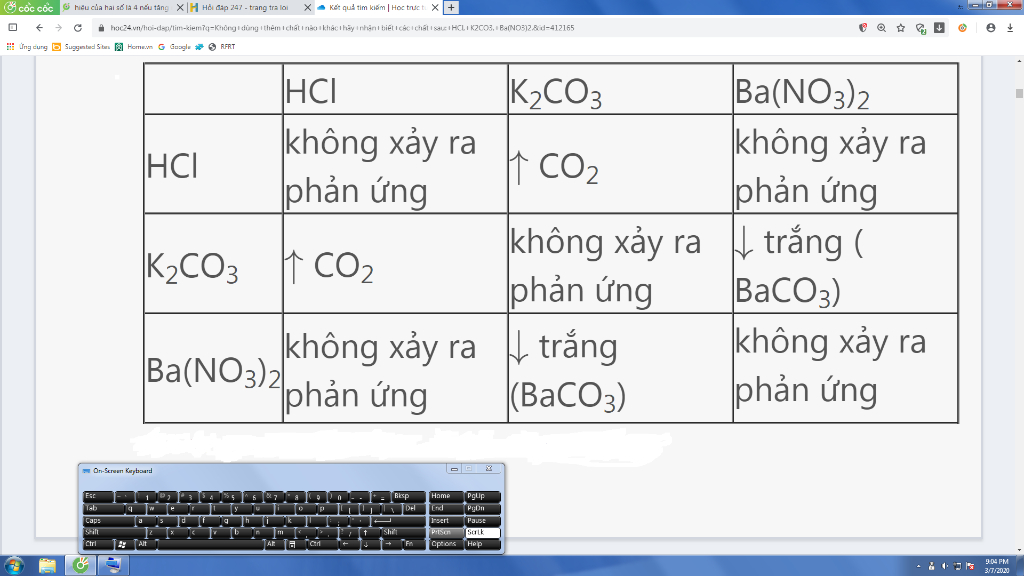The width and height of the screenshot is (1024, 576).
Task: Bookmark this page with the star icon
Action: point(901,28)
